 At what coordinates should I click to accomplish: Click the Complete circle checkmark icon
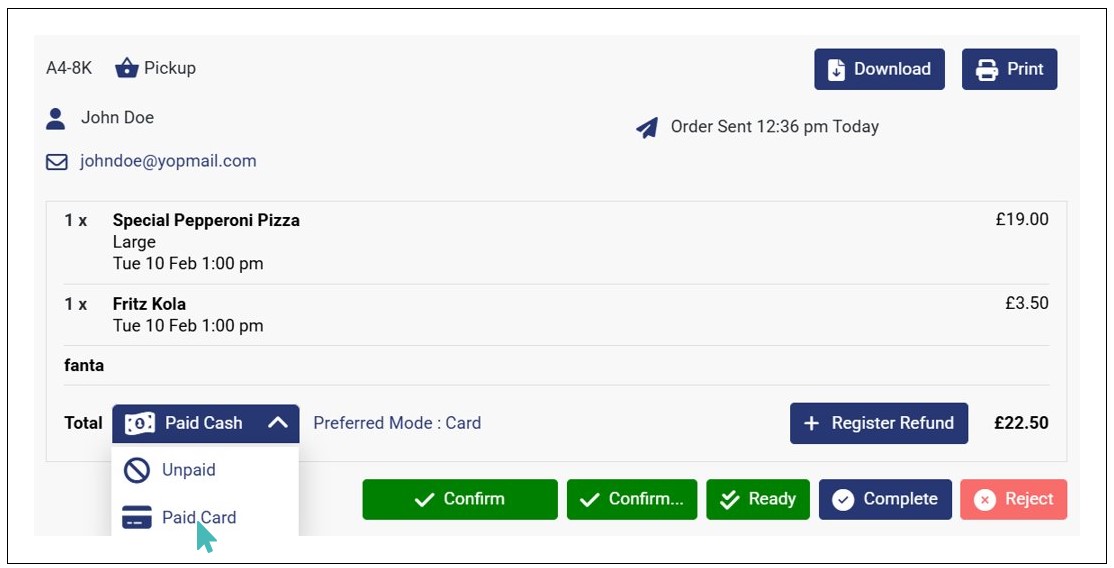tap(843, 499)
